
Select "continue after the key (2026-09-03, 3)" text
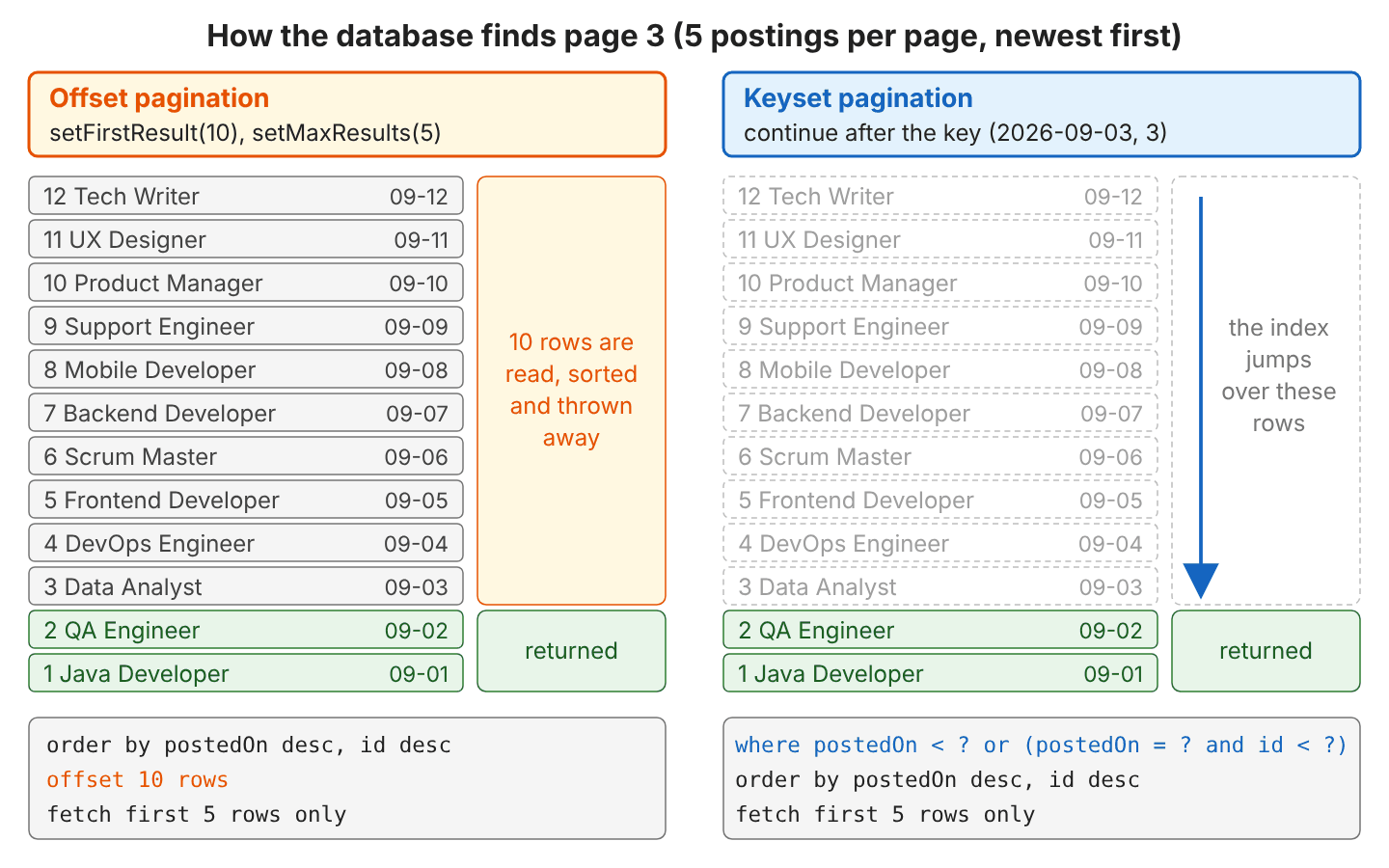pos(955,133)
